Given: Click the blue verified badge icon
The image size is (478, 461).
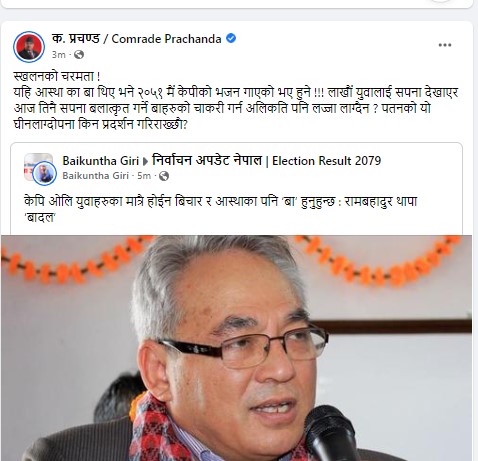Looking at the screenshot, I should pos(231,38).
